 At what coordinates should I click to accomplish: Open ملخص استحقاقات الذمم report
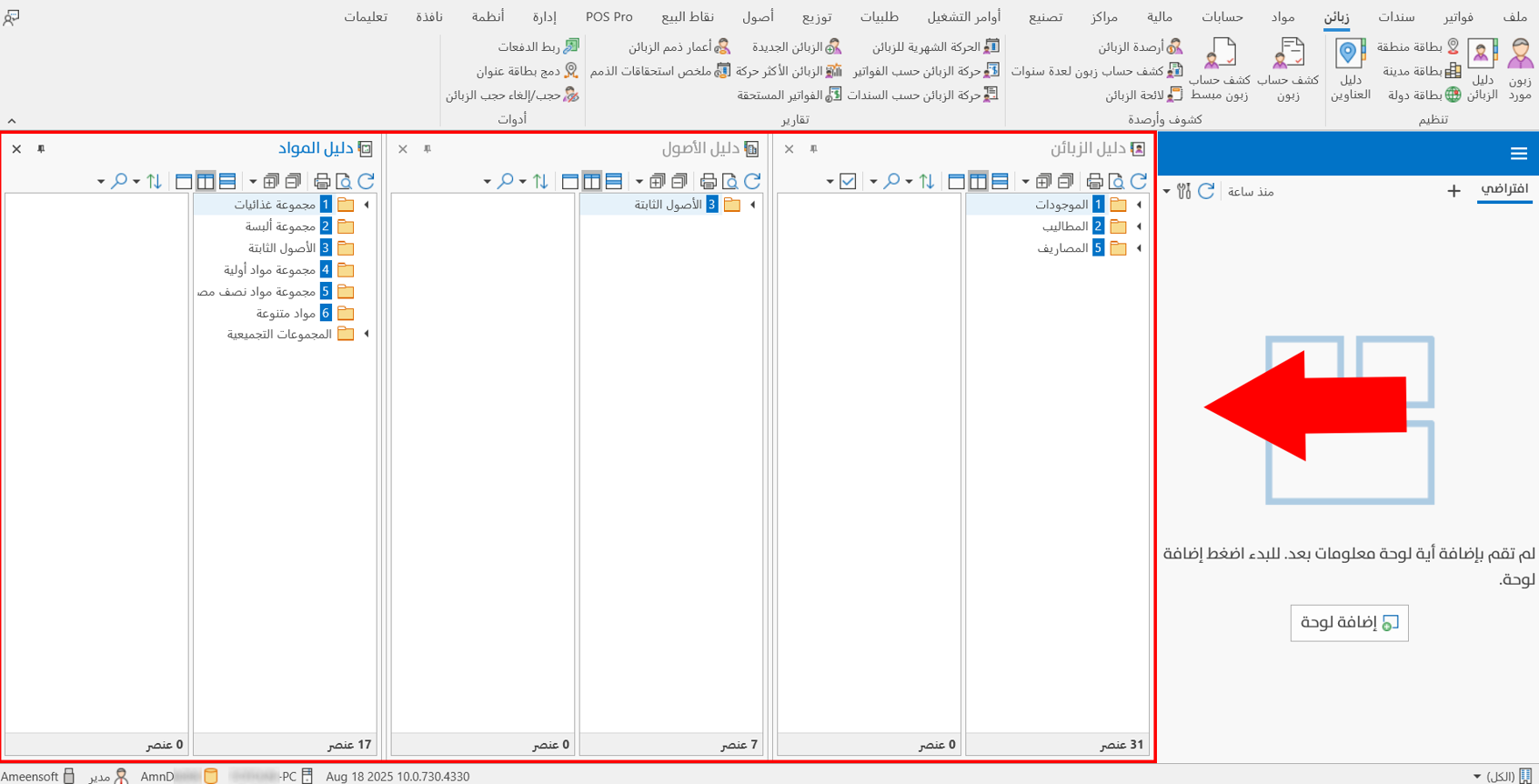[x=660, y=71]
